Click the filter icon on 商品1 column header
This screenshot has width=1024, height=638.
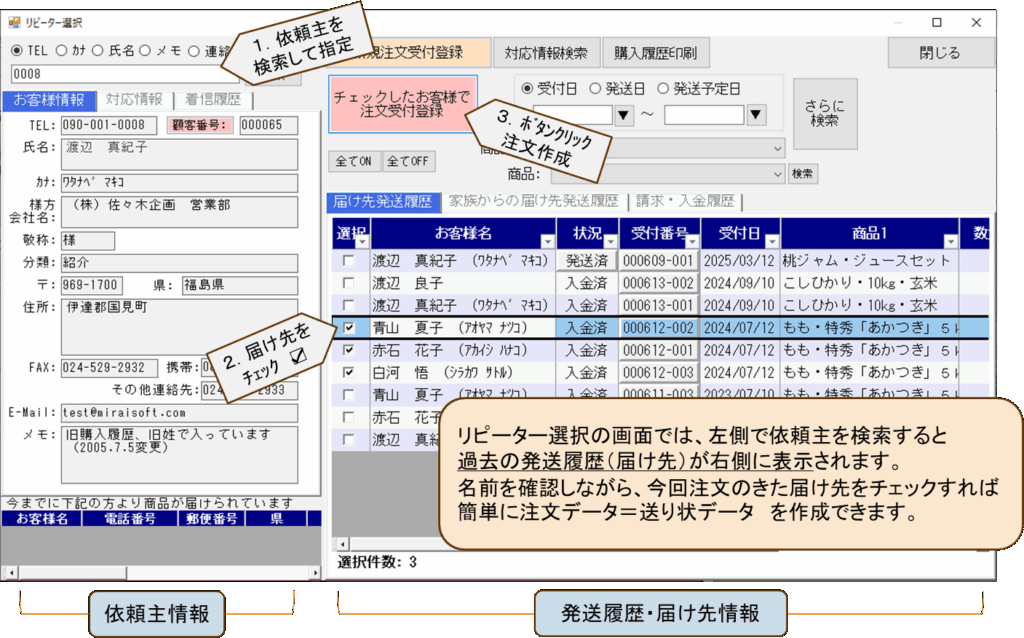click(x=949, y=241)
